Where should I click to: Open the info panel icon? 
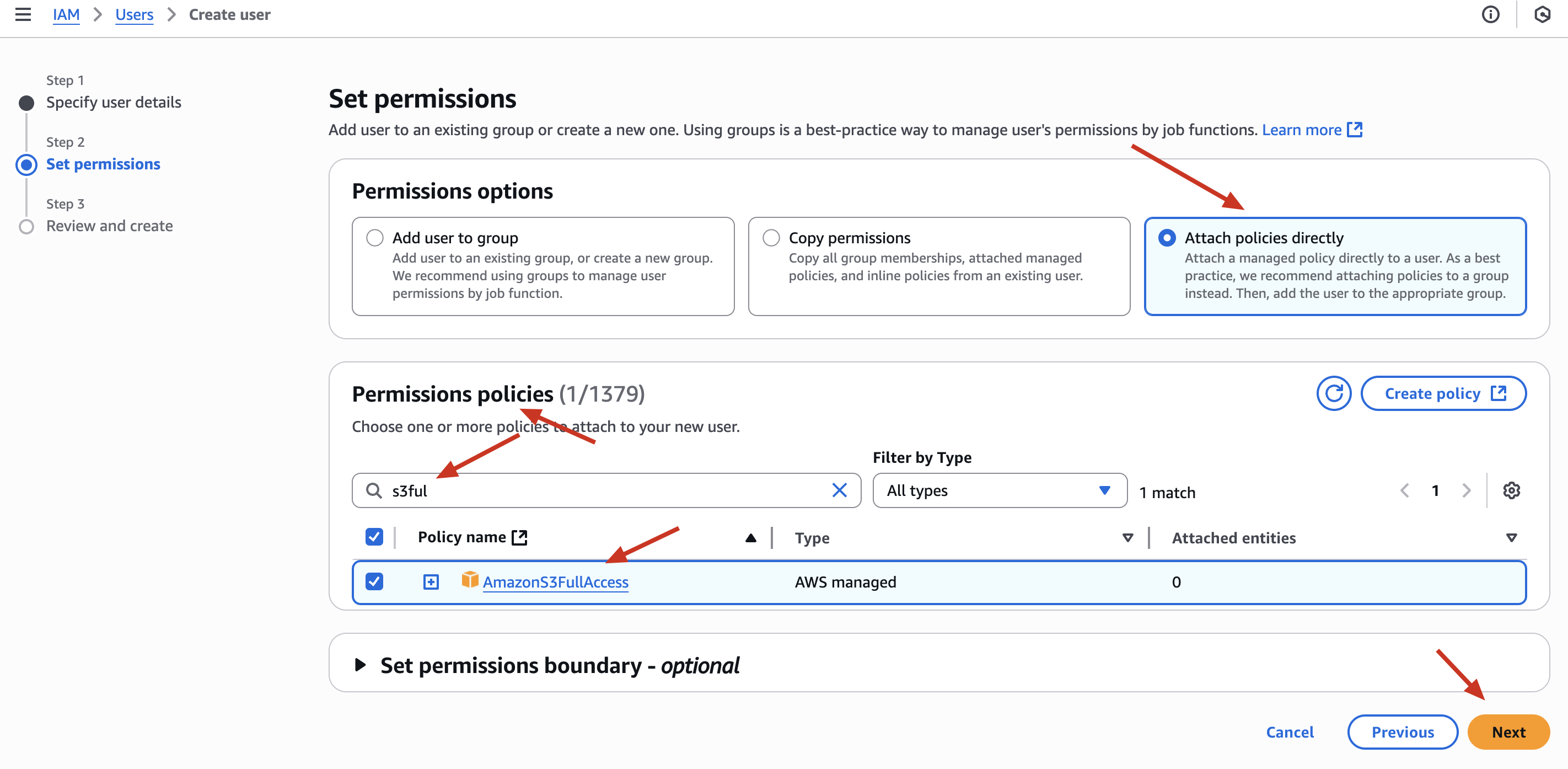(x=1490, y=14)
